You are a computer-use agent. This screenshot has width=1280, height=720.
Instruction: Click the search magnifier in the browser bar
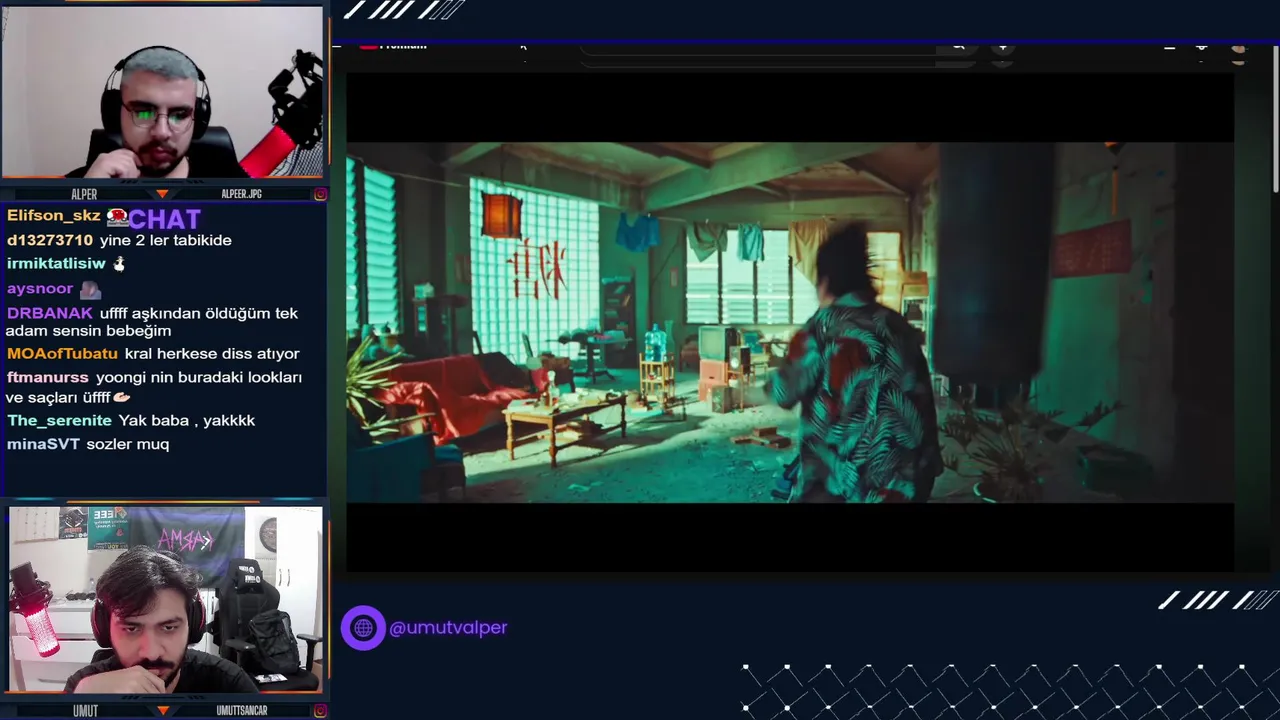[959, 46]
